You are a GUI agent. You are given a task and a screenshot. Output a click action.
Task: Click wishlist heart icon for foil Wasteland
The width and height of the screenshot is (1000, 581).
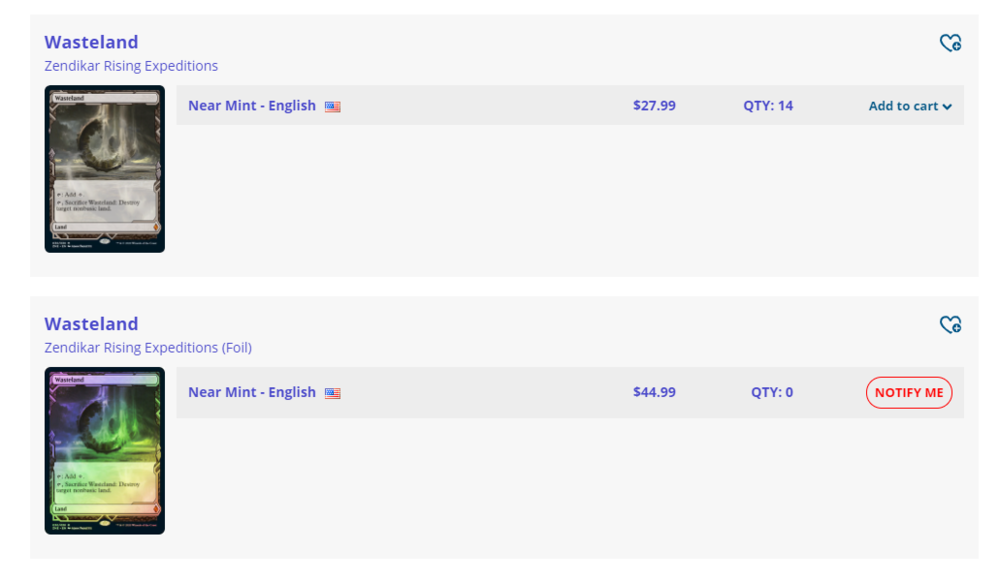click(x=950, y=325)
